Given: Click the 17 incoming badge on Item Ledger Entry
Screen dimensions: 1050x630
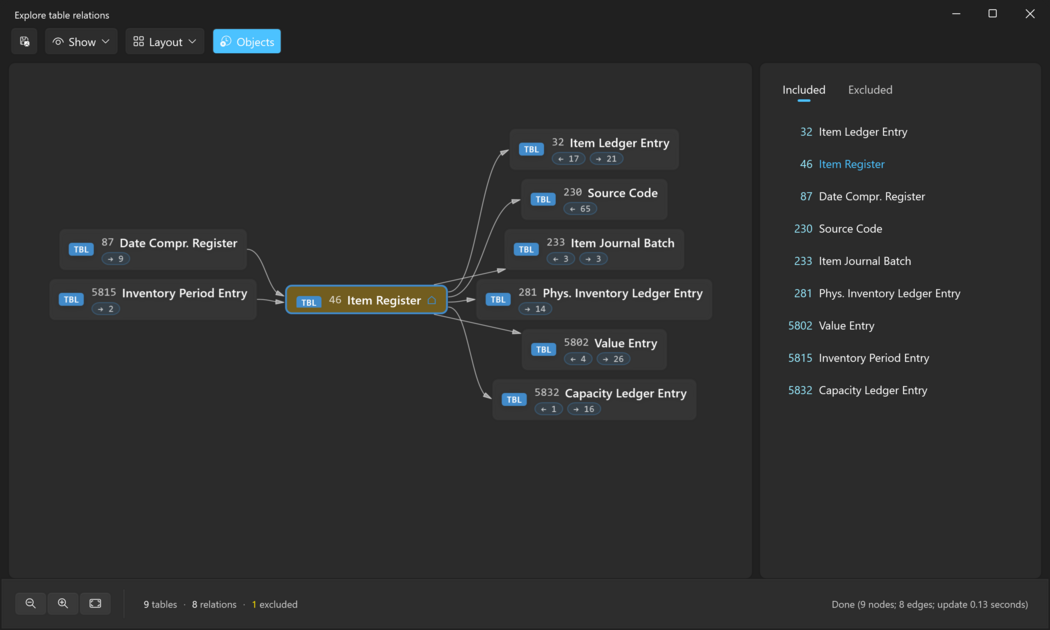Looking at the screenshot, I should coord(569,159).
